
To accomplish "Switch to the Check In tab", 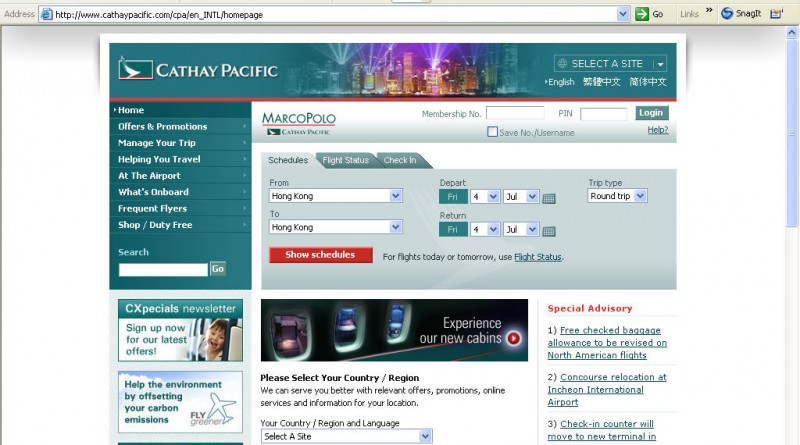I will click(x=400, y=160).
